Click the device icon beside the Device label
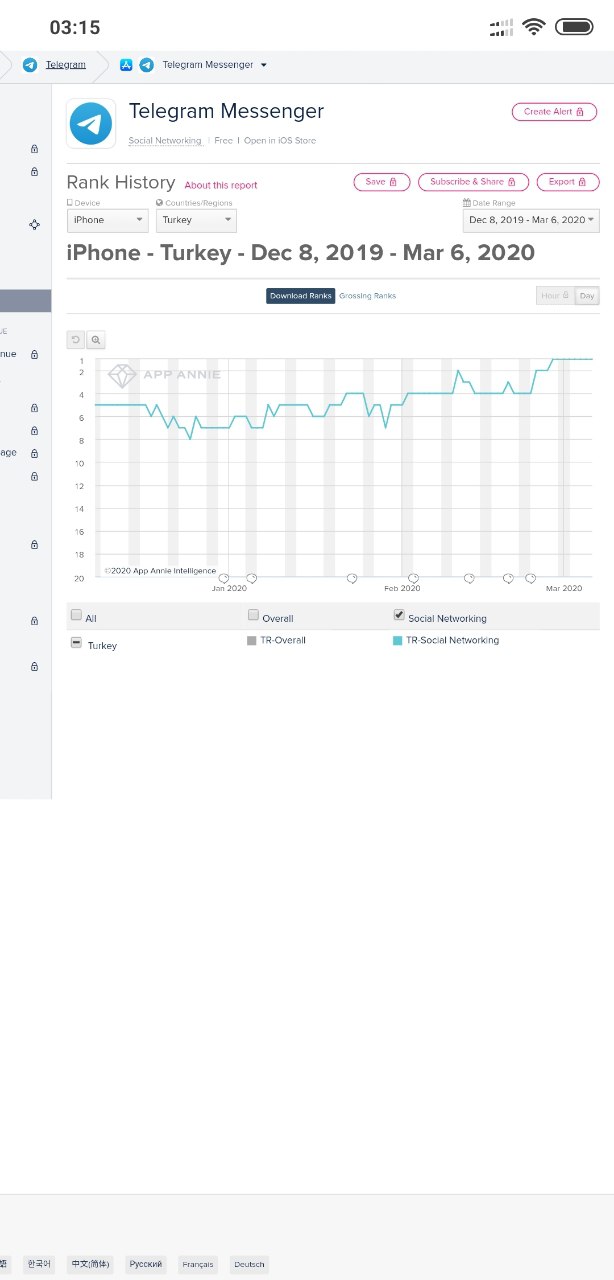Screen dimensions: 614x1280 [70, 203]
